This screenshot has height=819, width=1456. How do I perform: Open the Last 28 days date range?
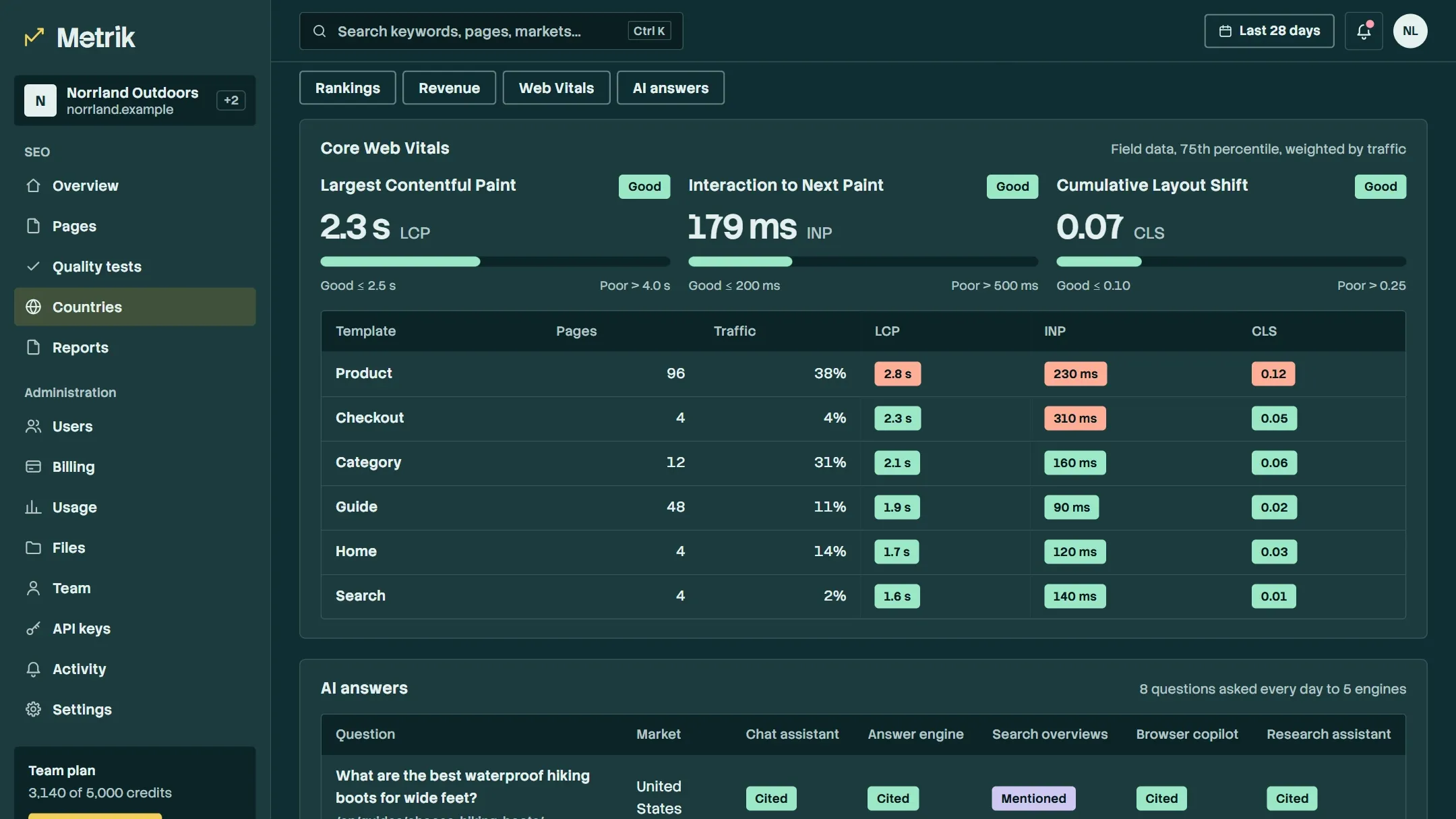pos(1269,31)
